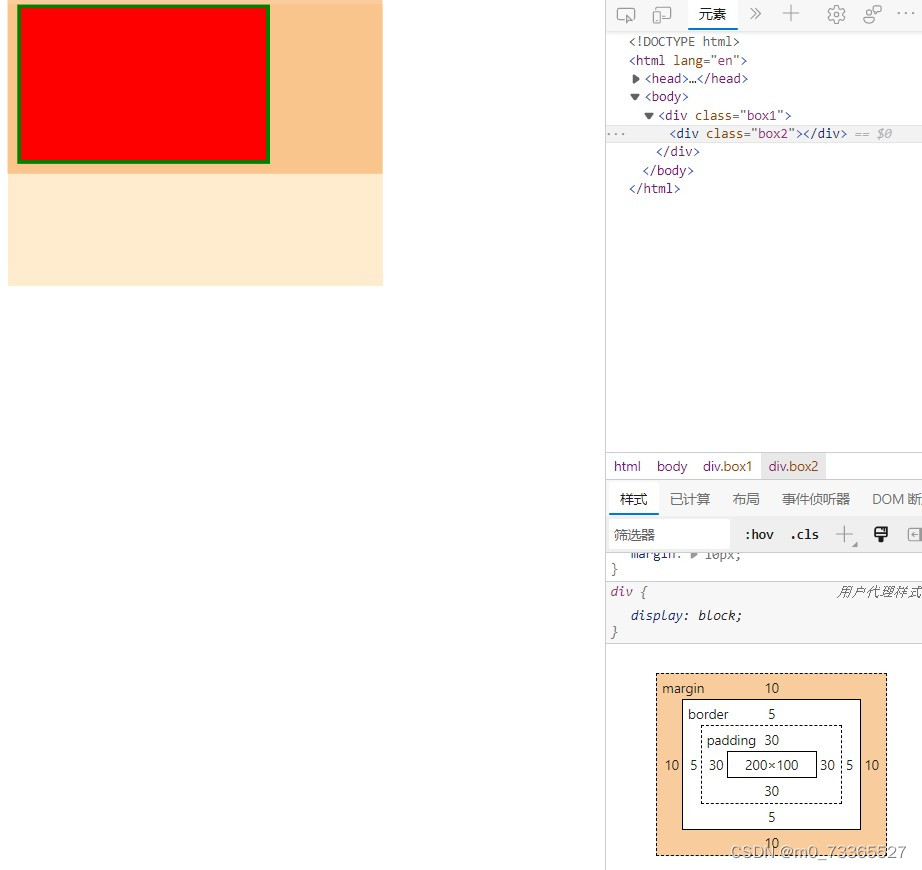
Task: Click the display: block declaration
Action: click(x=686, y=615)
